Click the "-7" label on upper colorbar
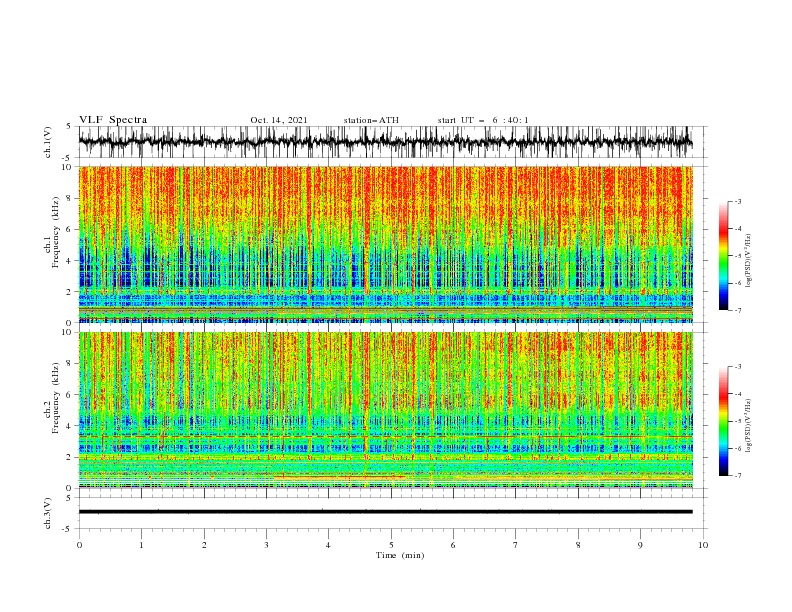The image size is (792, 612). pos(738,310)
